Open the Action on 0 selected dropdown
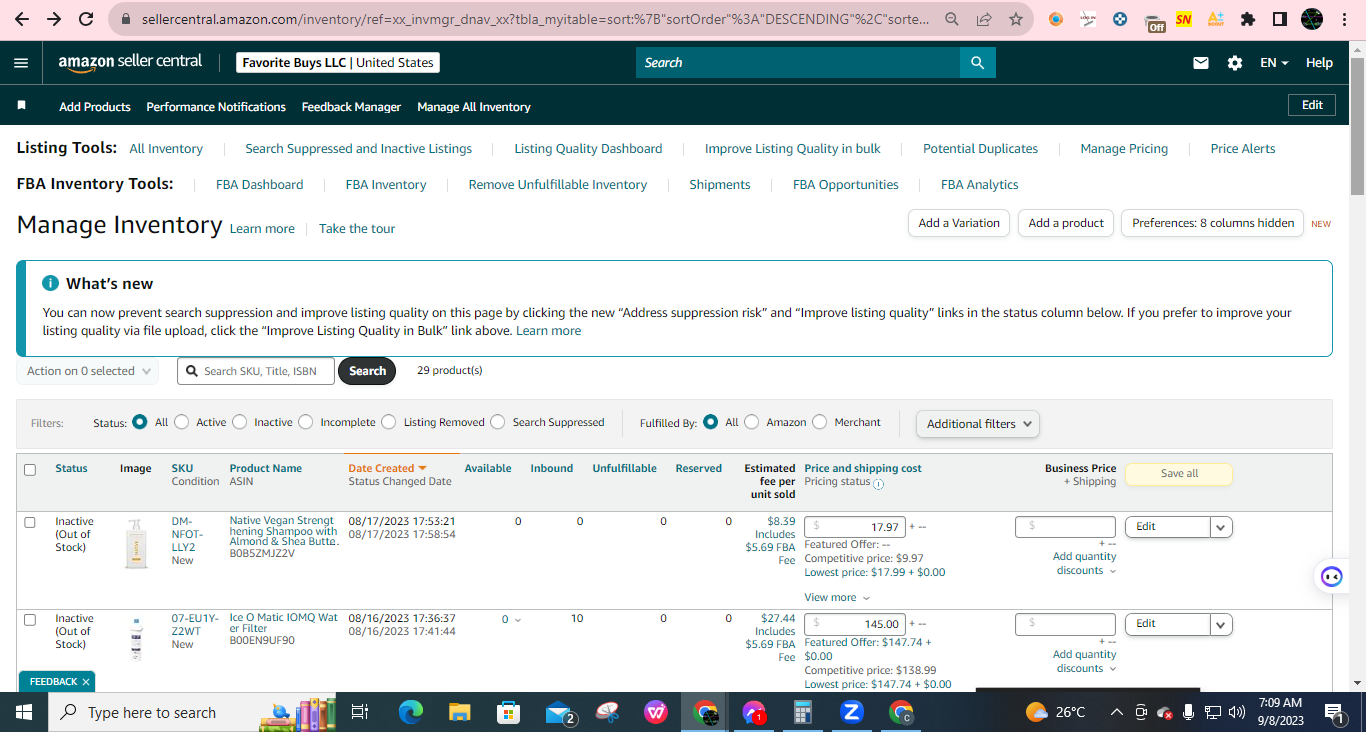 click(88, 371)
